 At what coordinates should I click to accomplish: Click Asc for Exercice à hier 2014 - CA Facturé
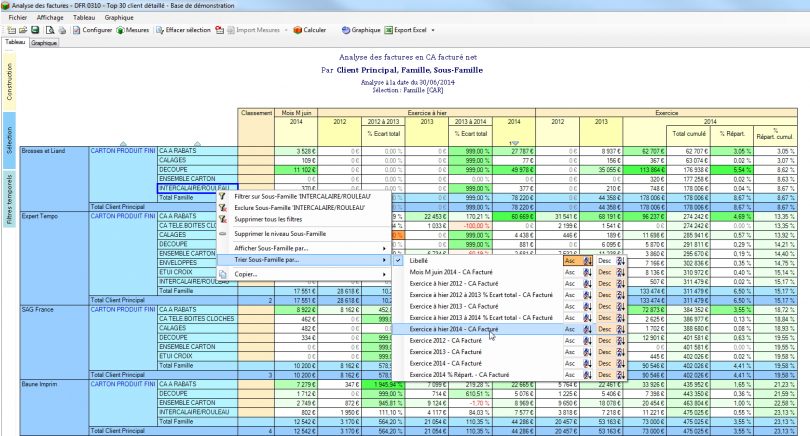pyautogui.click(x=578, y=329)
